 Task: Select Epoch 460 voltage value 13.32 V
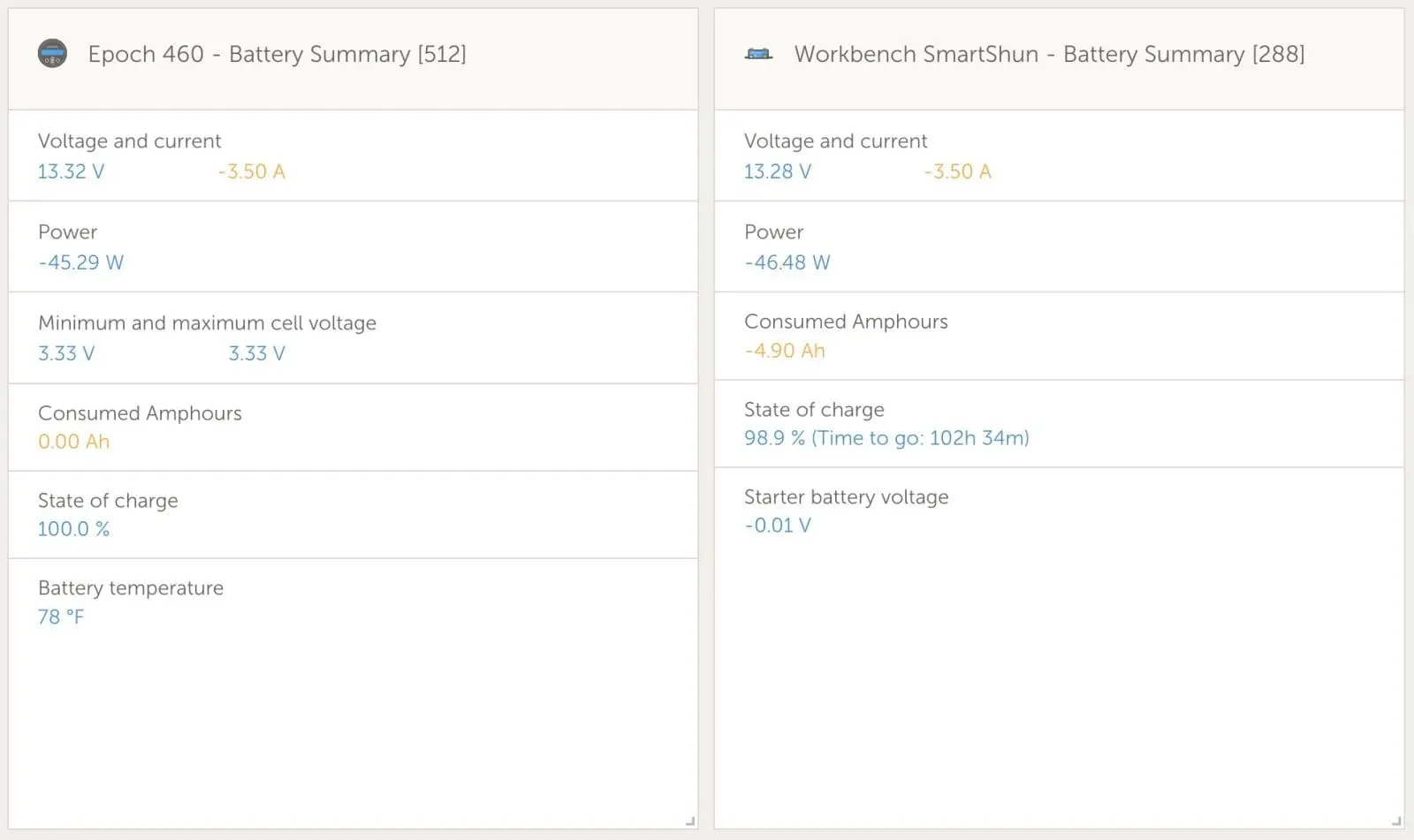[x=71, y=171]
